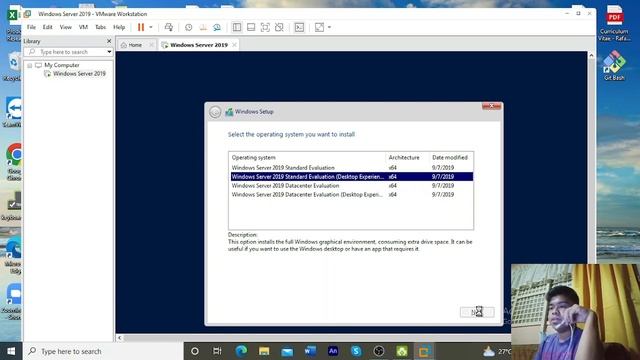Image resolution: width=640 pixels, height=360 pixels.
Task: Open the View menu
Action: 66,27
